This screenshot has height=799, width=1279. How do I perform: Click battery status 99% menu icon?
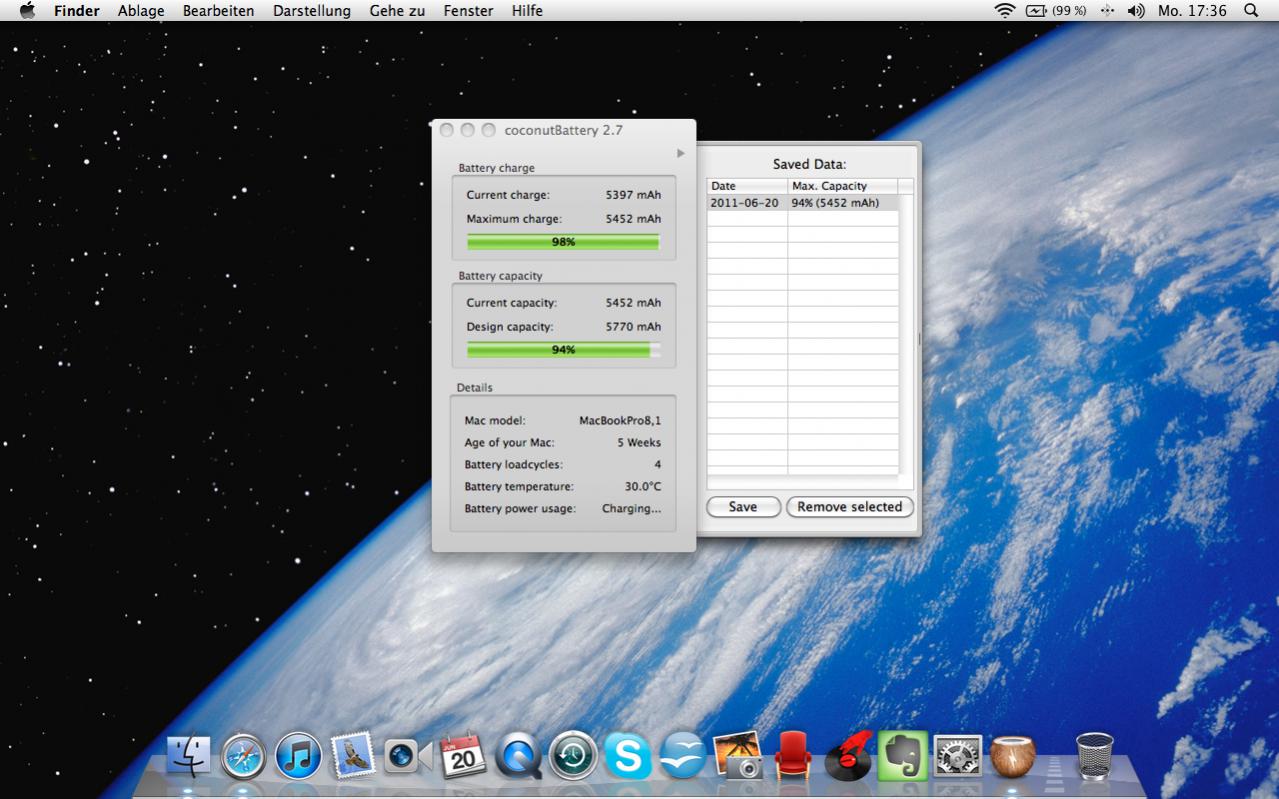pyautogui.click(x=1056, y=11)
